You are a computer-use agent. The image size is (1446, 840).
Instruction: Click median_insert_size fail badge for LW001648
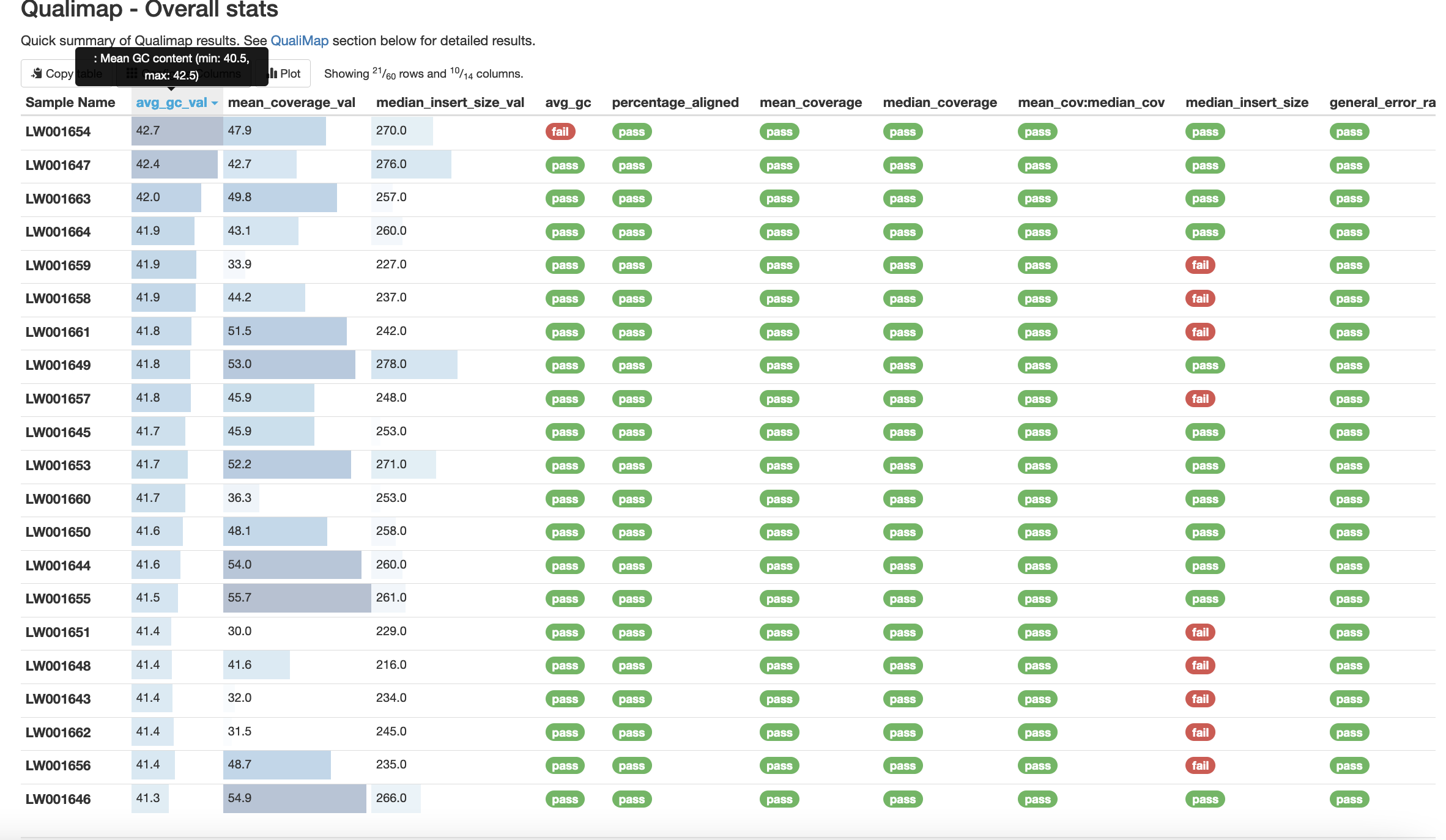pyautogui.click(x=1200, y=665)
